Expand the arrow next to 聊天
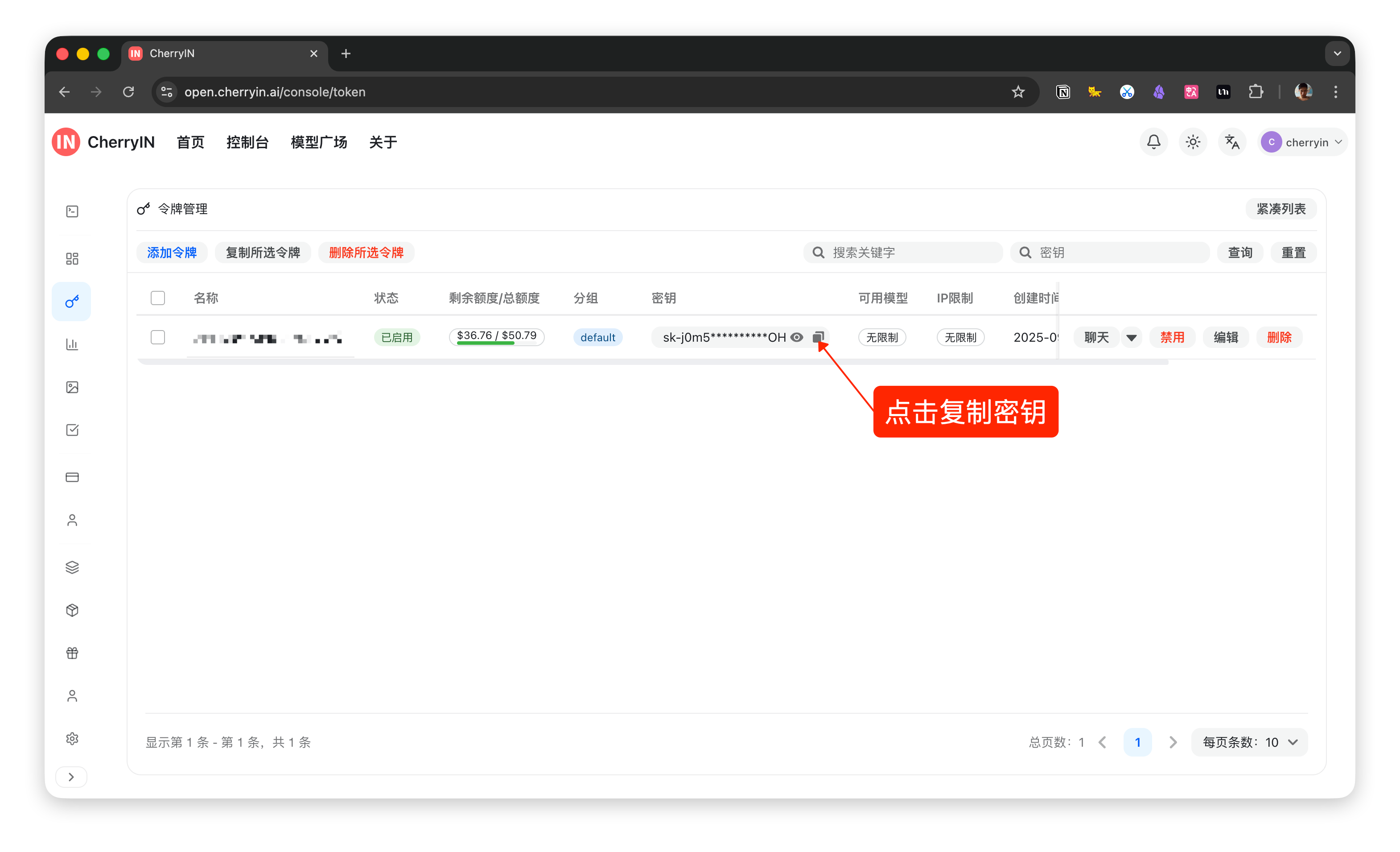 [x=1131, y=338]
